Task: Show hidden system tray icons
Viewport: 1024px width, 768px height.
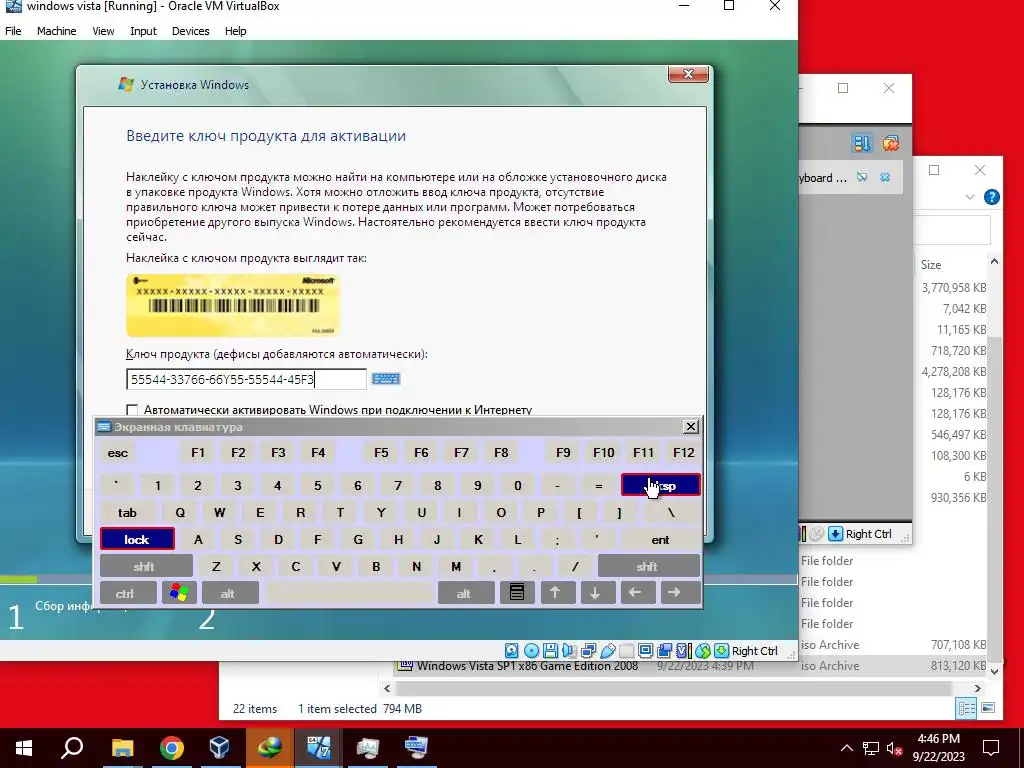Action: click(x=846, y=748)
